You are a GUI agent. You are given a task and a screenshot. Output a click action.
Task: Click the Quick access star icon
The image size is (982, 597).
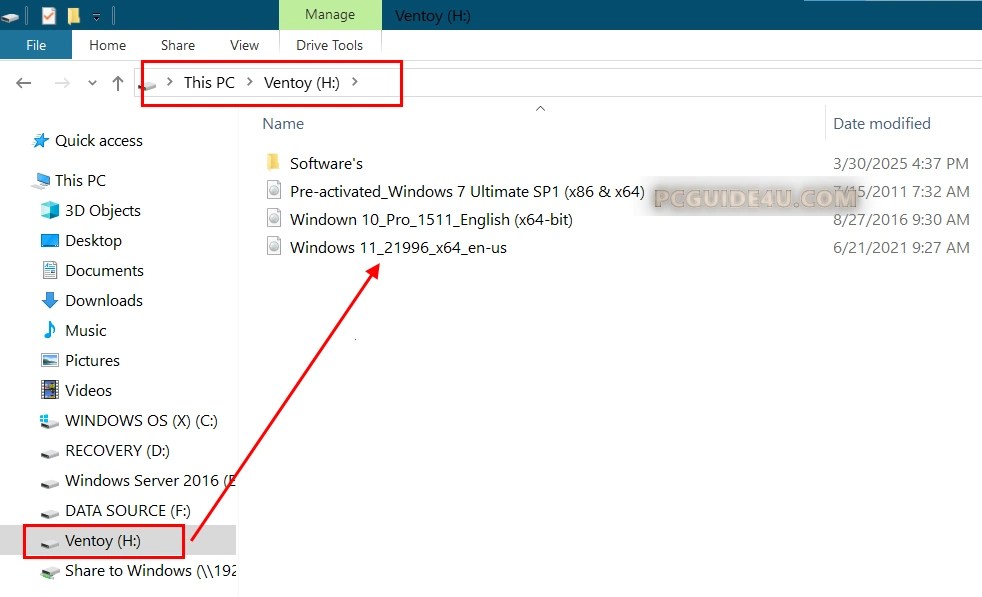pos(41,140)
